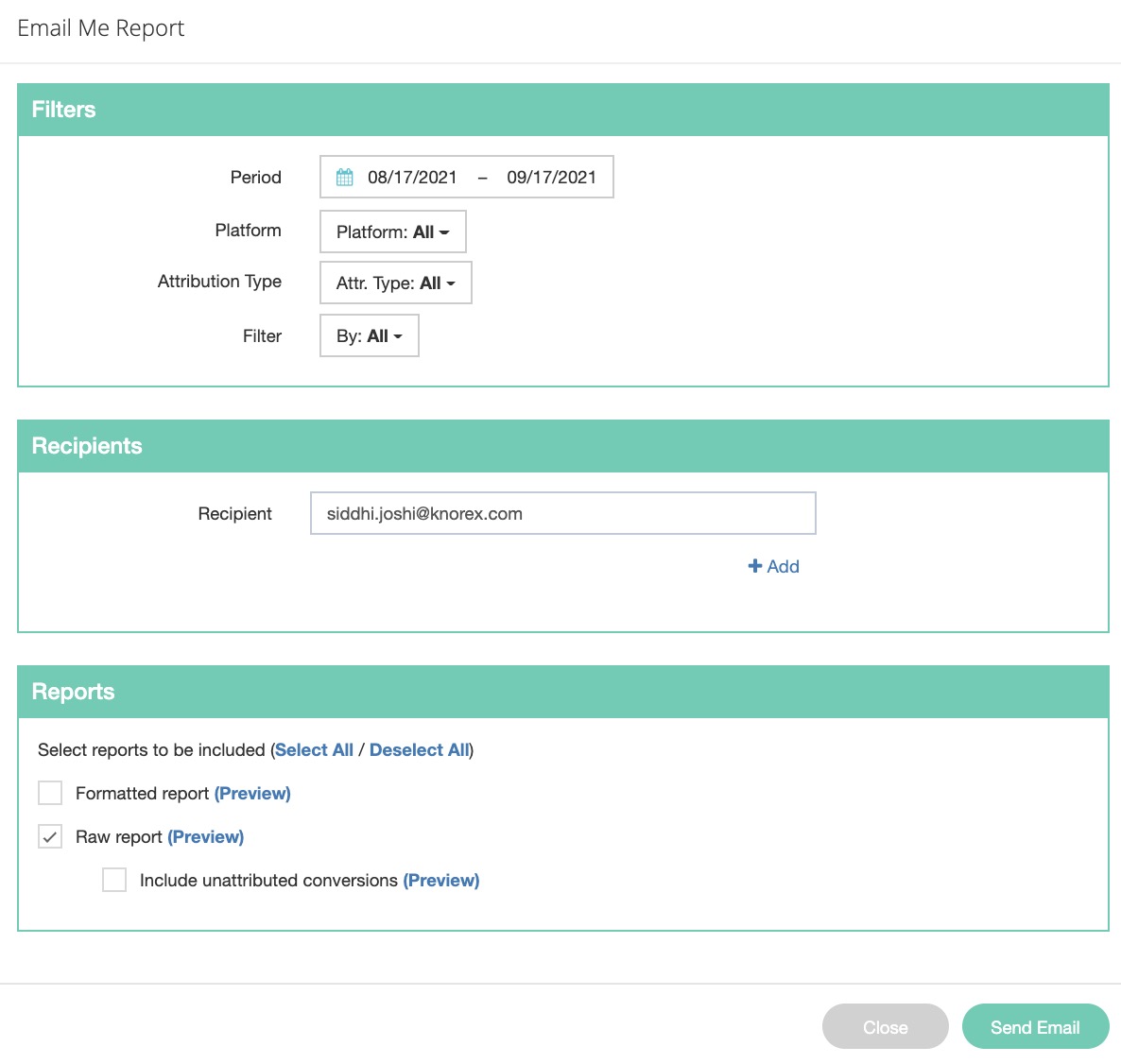This screenshot has height=1064, width=1121.
Task: Expand the Attr. Type: All dropdown
Action: pyautogui.click(x=395, y=283)
